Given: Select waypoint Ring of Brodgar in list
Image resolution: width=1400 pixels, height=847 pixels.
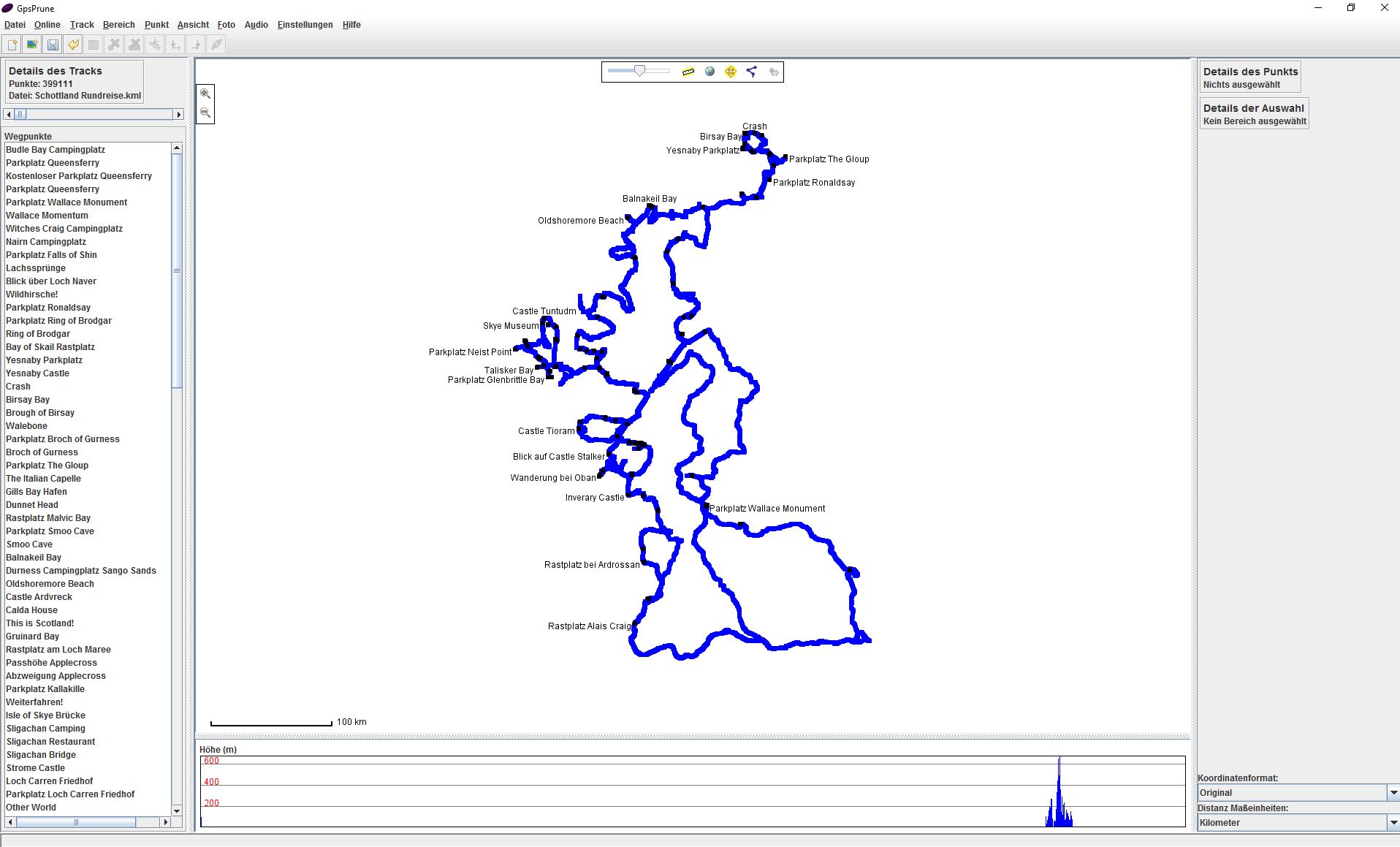Looking at the screenshot, I should coord(38,334).
